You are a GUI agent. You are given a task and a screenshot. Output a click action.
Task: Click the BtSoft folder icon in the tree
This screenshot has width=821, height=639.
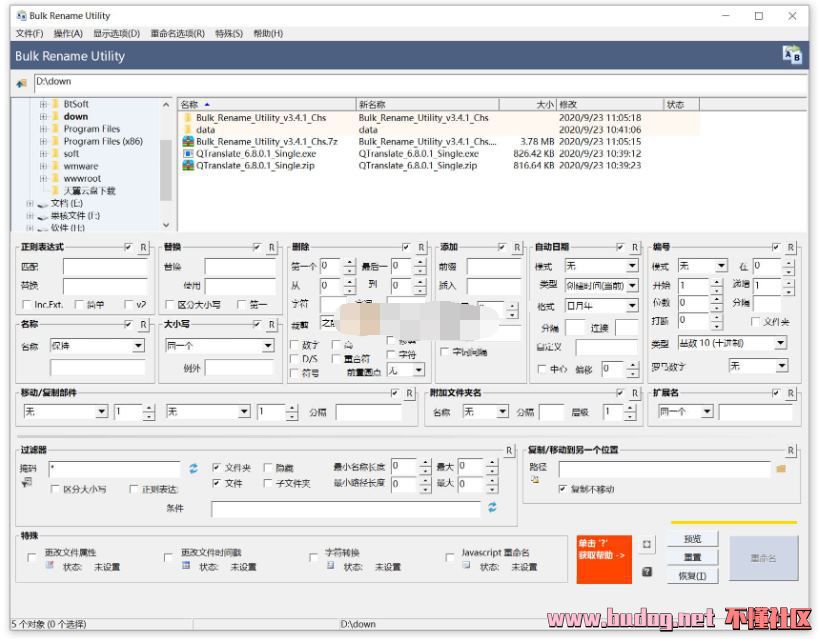point(56,104)
